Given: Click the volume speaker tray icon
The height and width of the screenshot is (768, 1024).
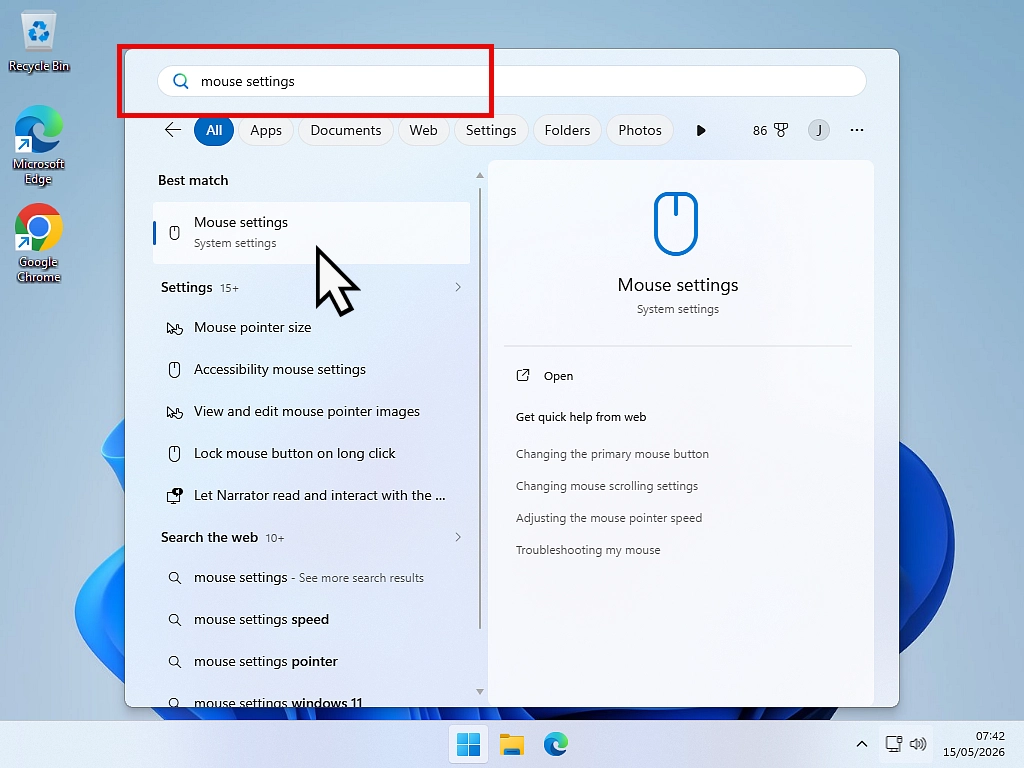Looking at the screenshot, I should coord(918,744).
